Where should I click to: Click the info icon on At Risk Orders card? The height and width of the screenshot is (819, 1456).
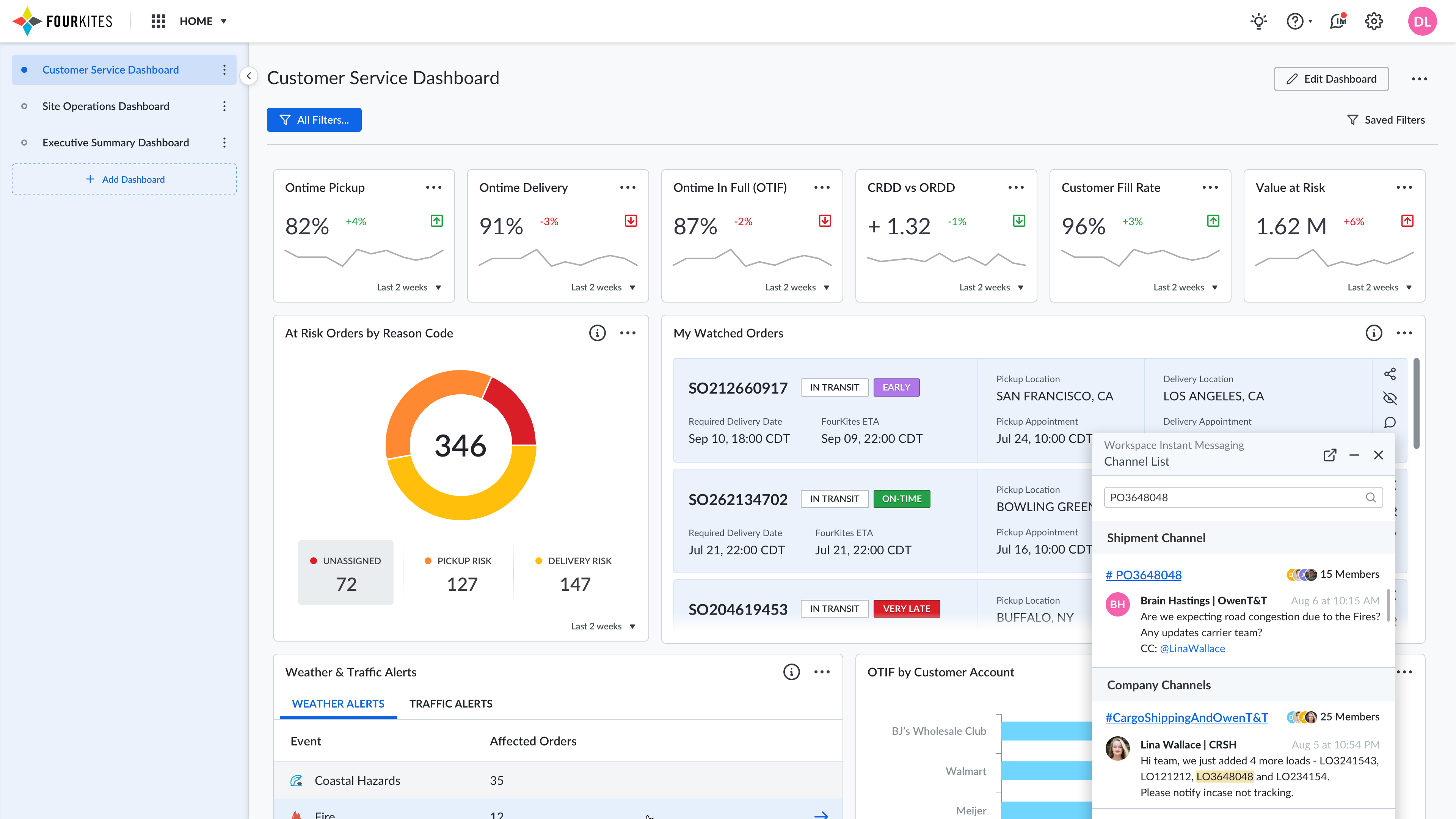tap(598, 333)
